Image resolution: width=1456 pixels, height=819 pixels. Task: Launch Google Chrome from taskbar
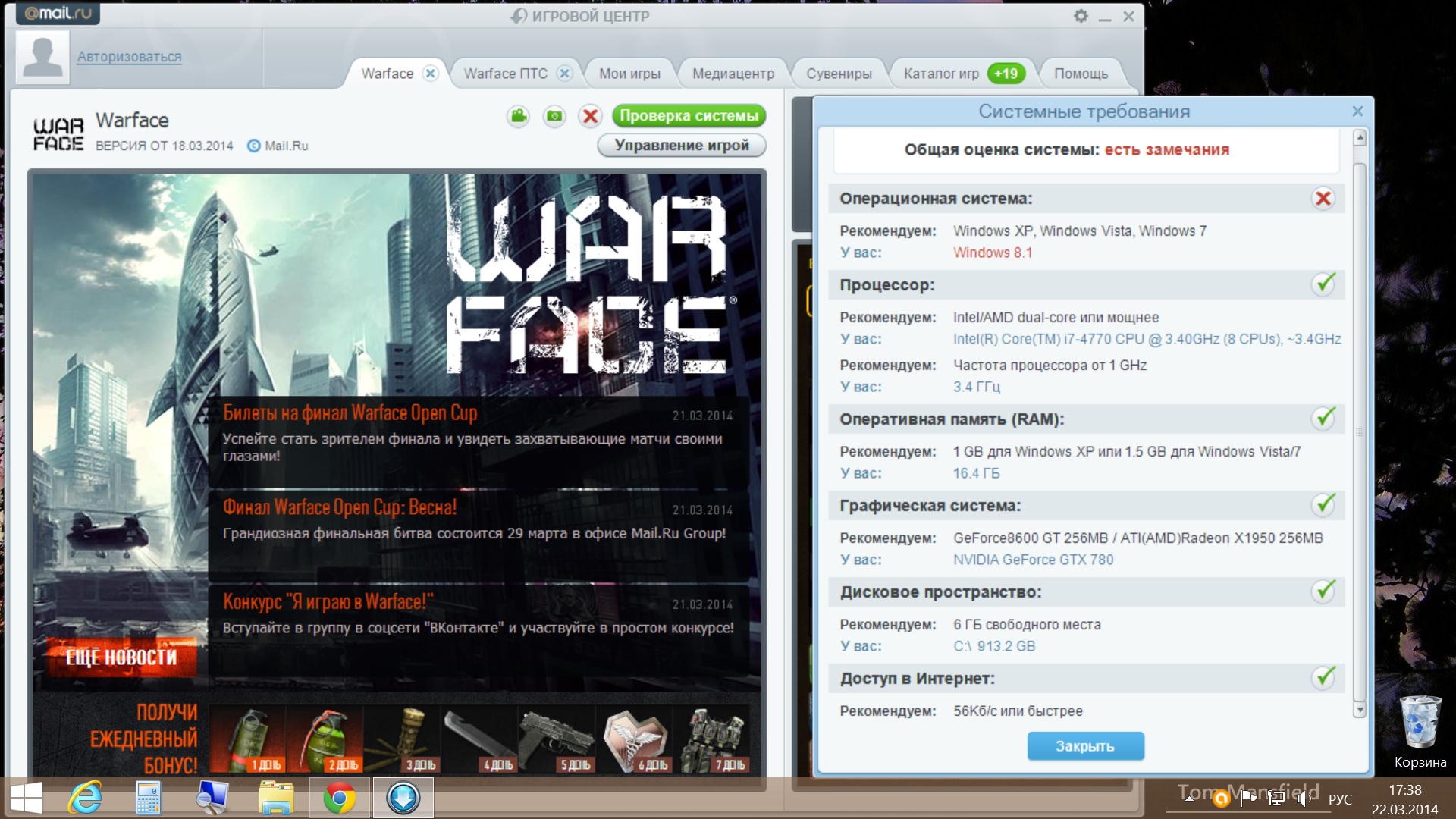point(339,799)
